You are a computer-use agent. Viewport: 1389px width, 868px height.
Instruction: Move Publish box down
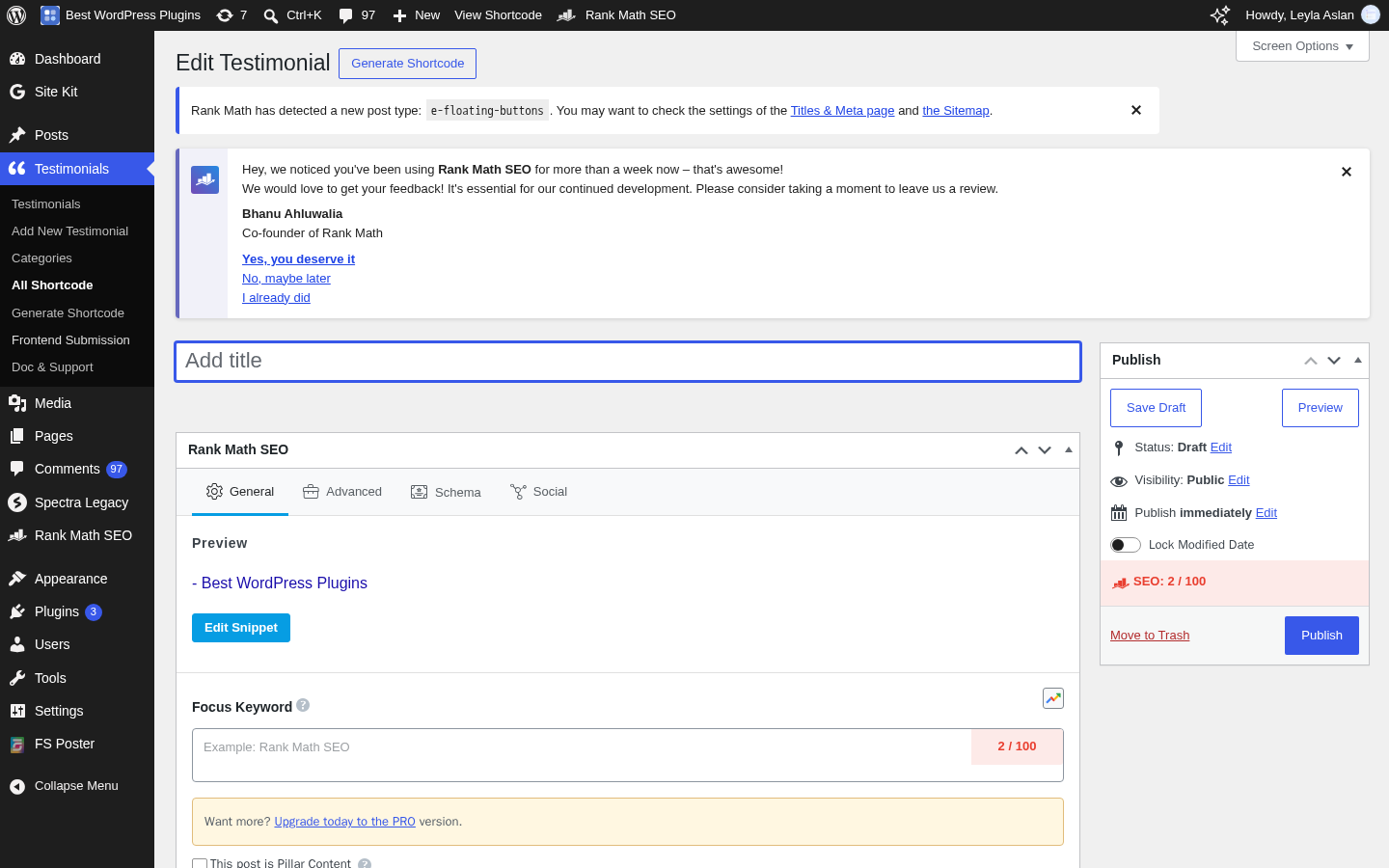point(1334,361)
